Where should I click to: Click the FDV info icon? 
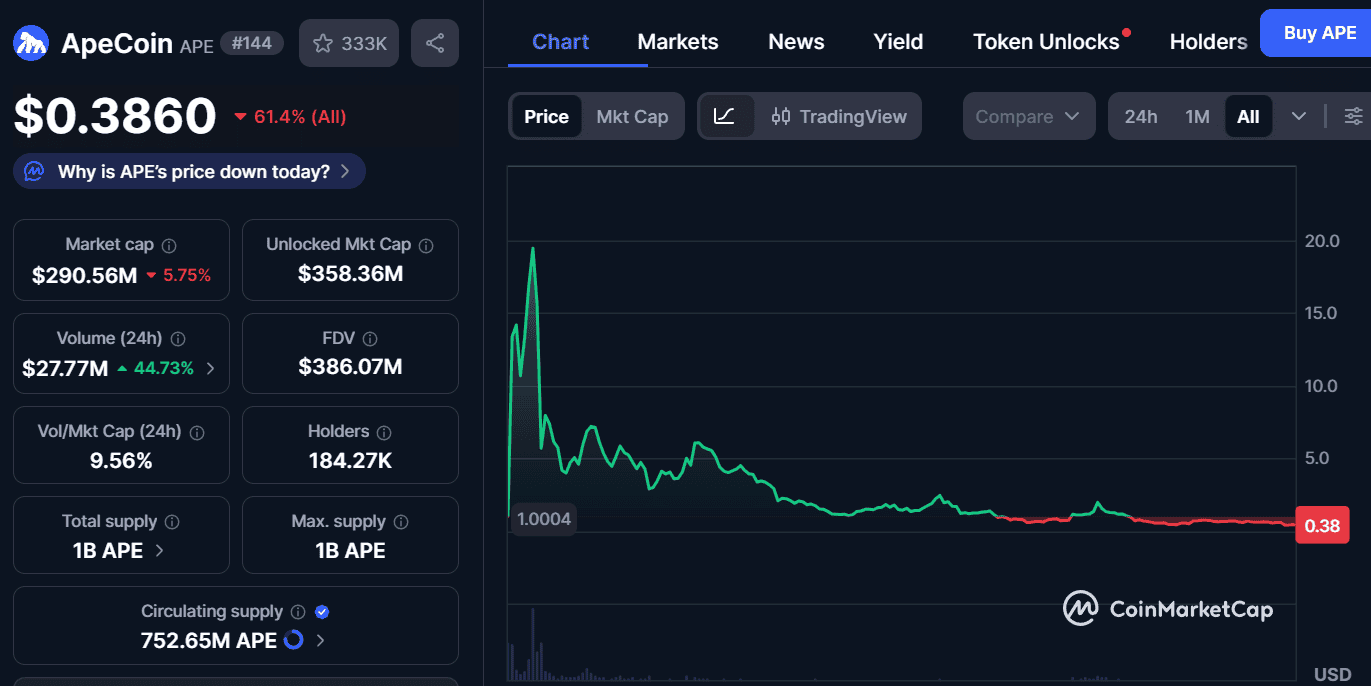tap(370, 339)
